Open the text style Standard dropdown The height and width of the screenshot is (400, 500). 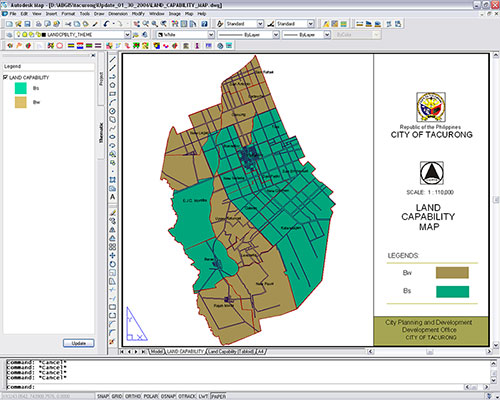point(260,24)
